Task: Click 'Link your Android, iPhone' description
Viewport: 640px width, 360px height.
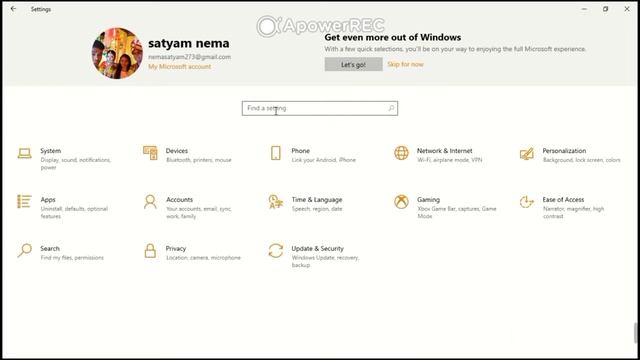Action: tap(324, 160)
